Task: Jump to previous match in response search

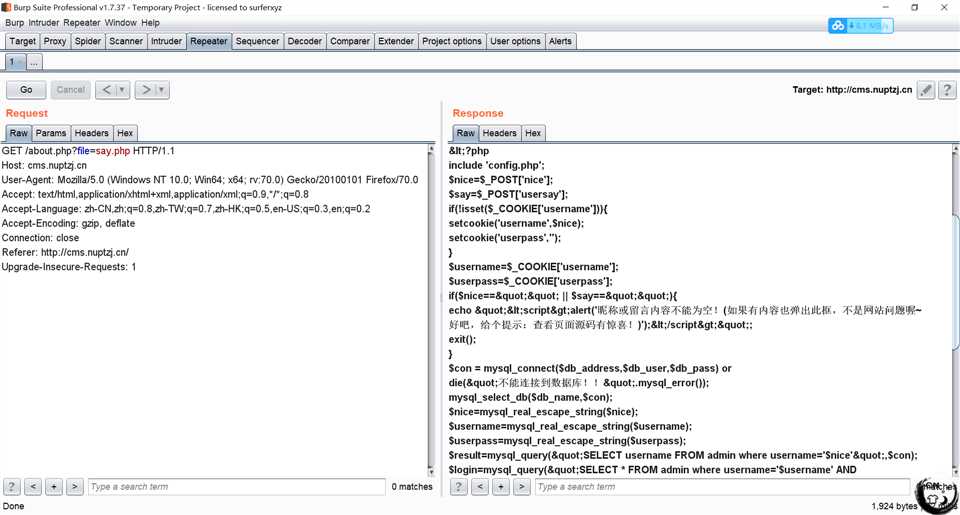Action: (x=480, y=487)
